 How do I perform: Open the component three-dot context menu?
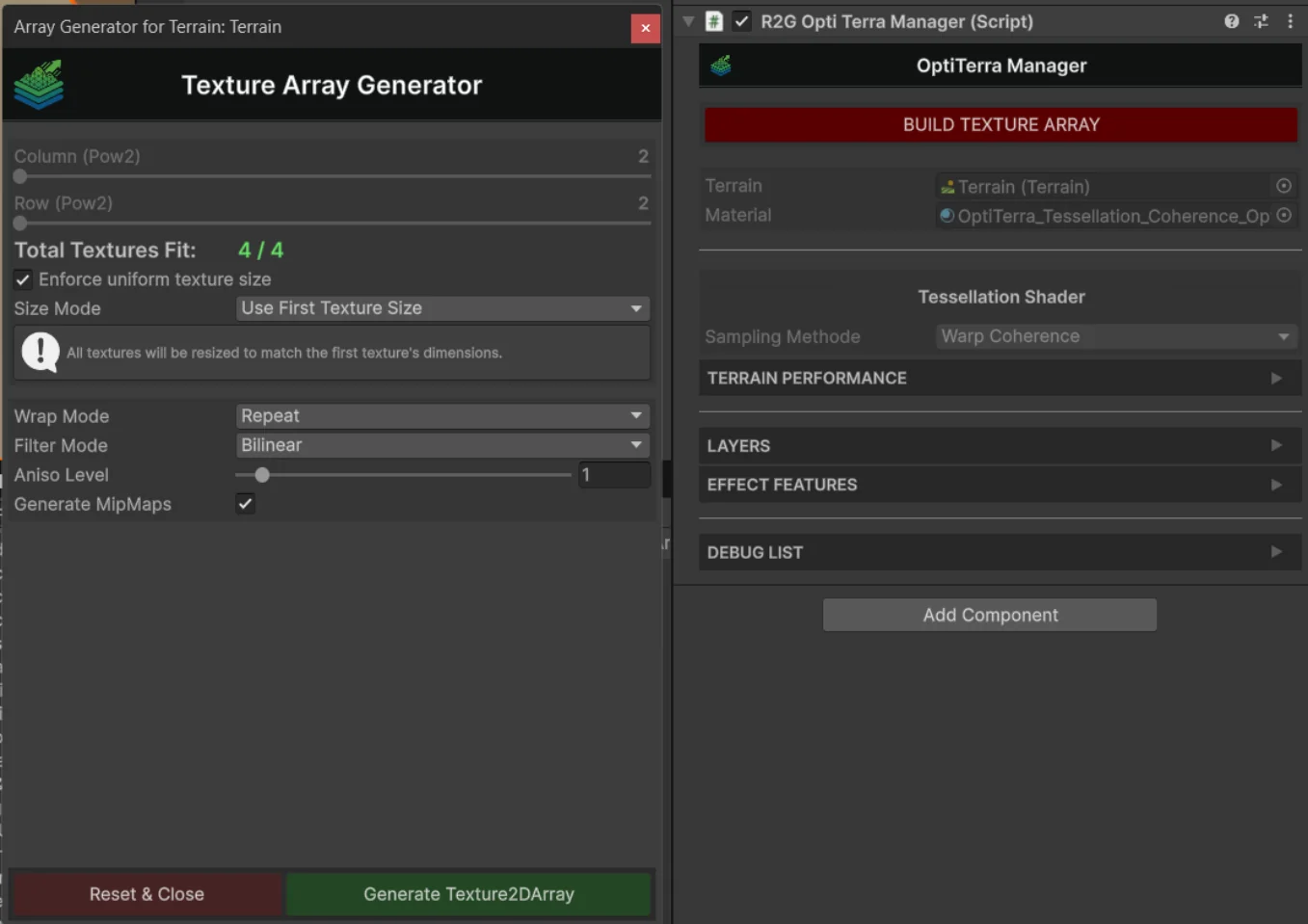pyautogui.click(x=1290, y=21)
